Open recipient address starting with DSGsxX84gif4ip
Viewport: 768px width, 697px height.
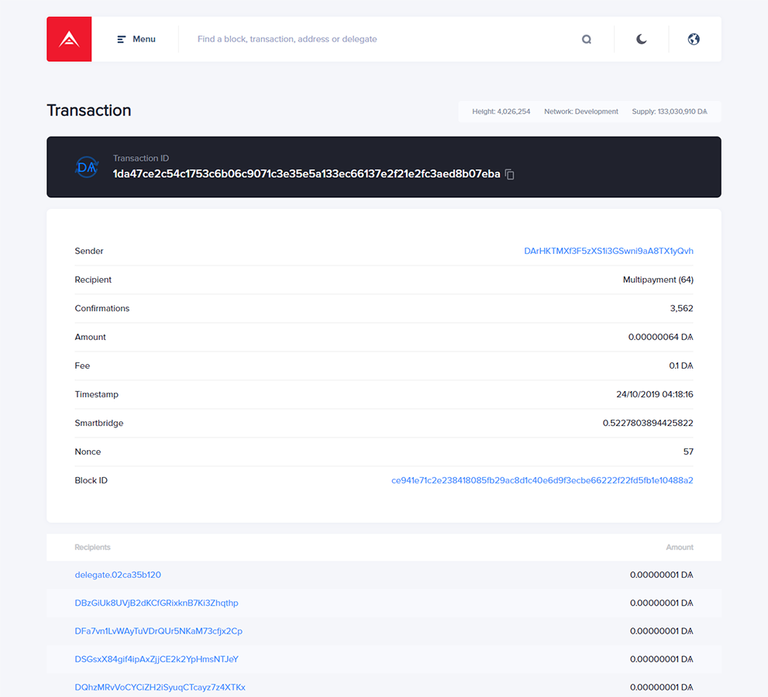coord(156,659)
